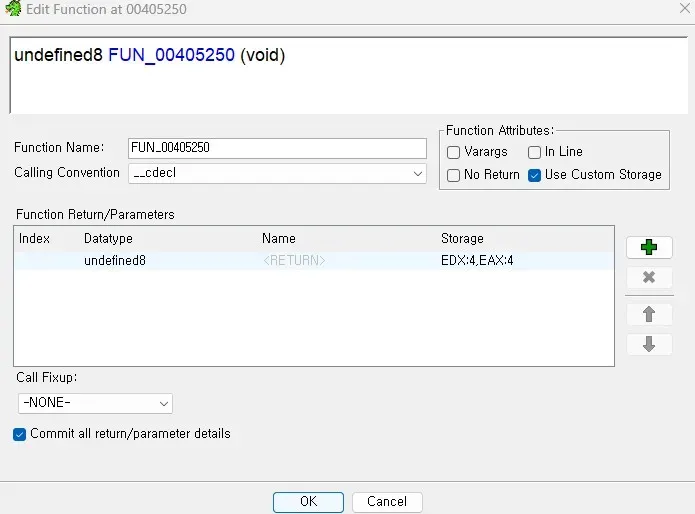Uncheck Commit all return/parameter details
The height and width of the screenshot is (514, 695).
pyautogui.click(x=20, y=434)
